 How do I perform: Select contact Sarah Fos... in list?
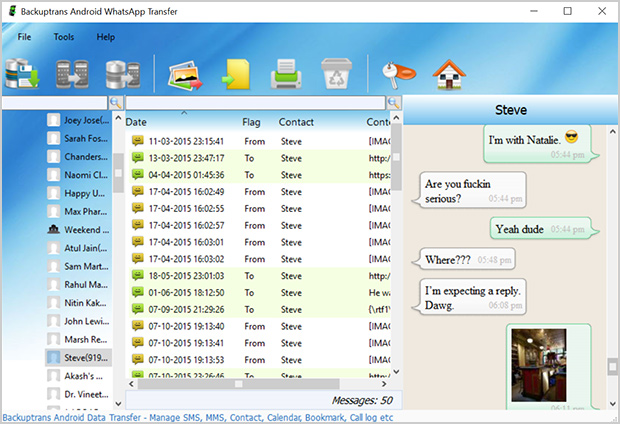[x=78, y=138]
